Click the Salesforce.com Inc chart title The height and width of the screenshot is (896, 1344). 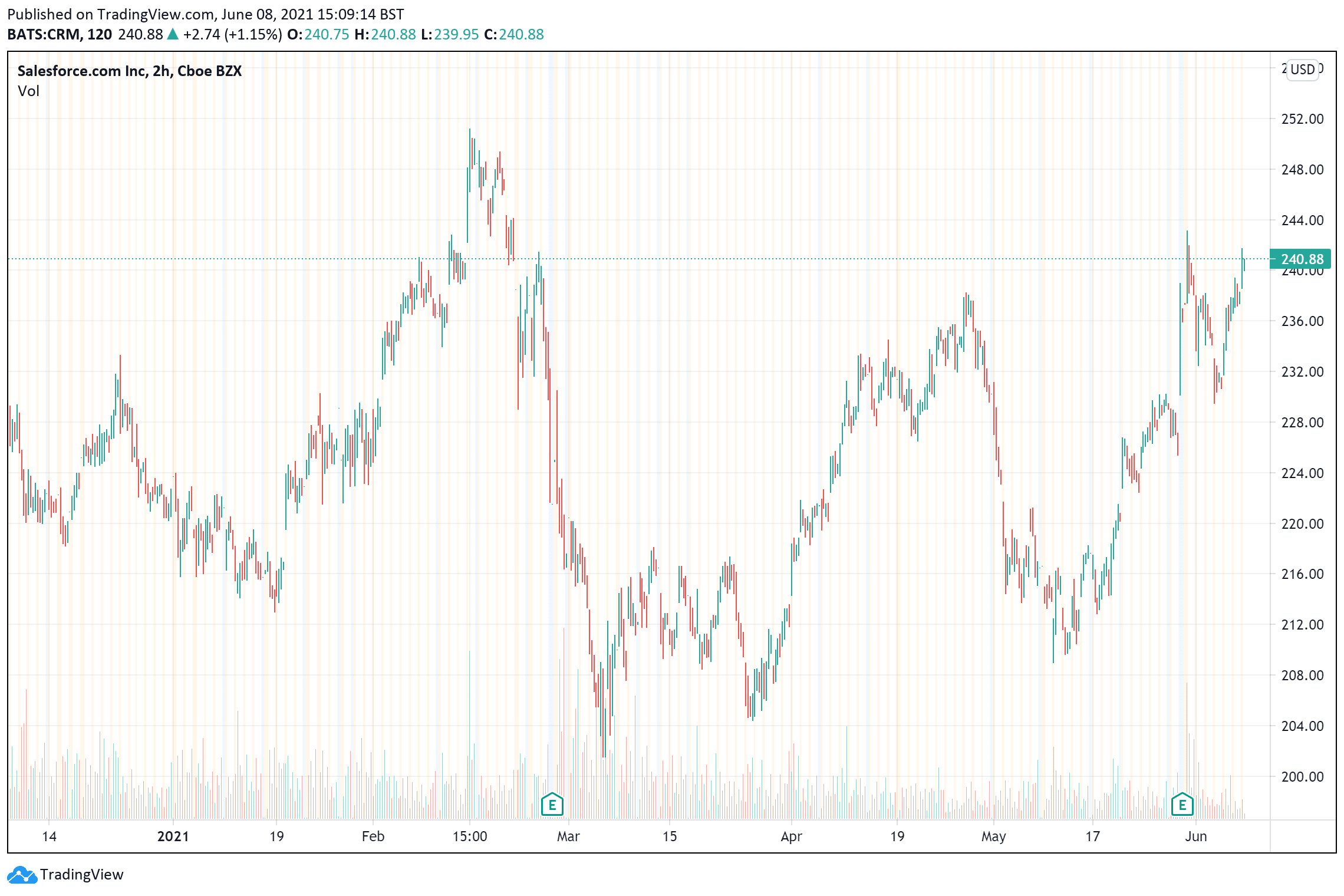130,71
